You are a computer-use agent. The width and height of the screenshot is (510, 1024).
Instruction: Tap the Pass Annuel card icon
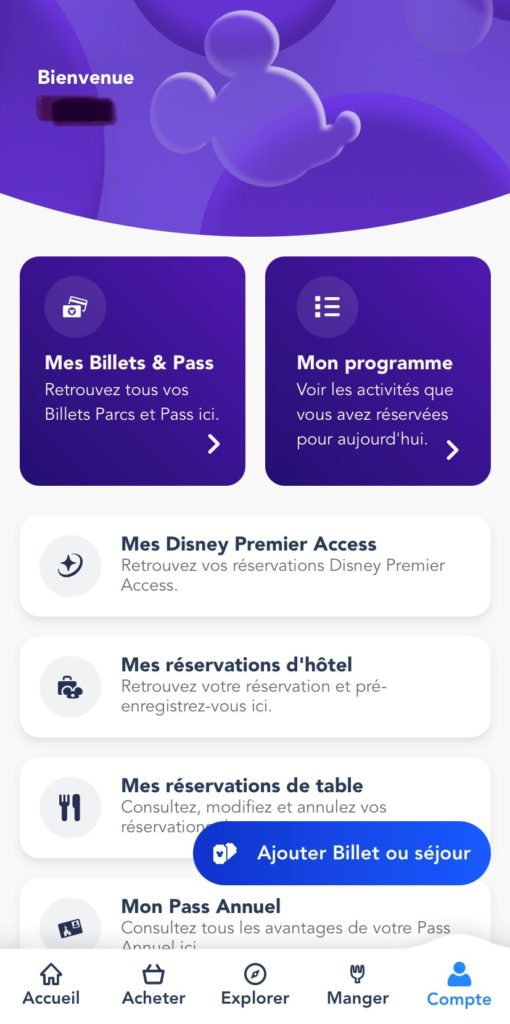click(70, 928)
